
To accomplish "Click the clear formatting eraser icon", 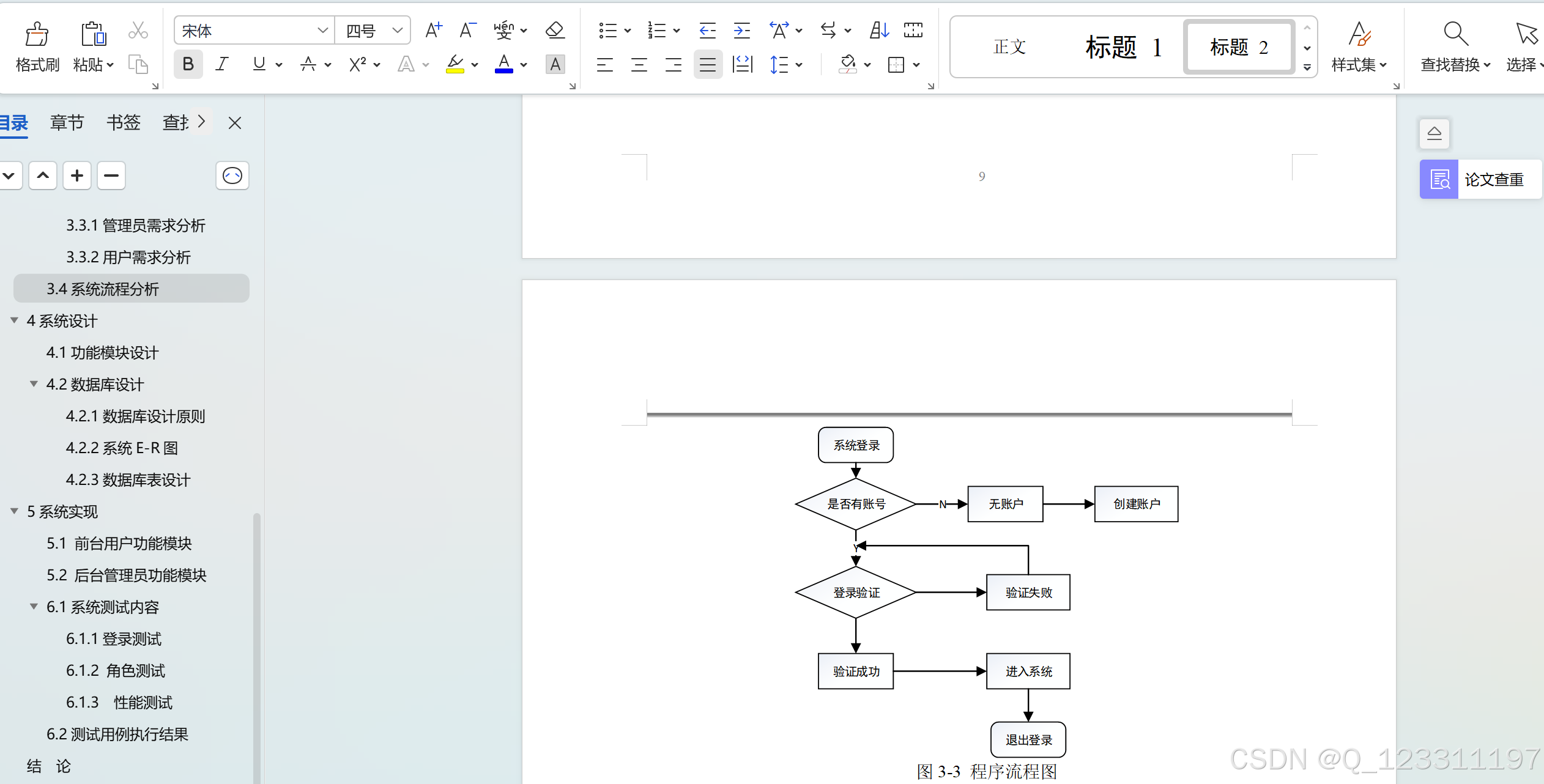I will tap(555, 30).
